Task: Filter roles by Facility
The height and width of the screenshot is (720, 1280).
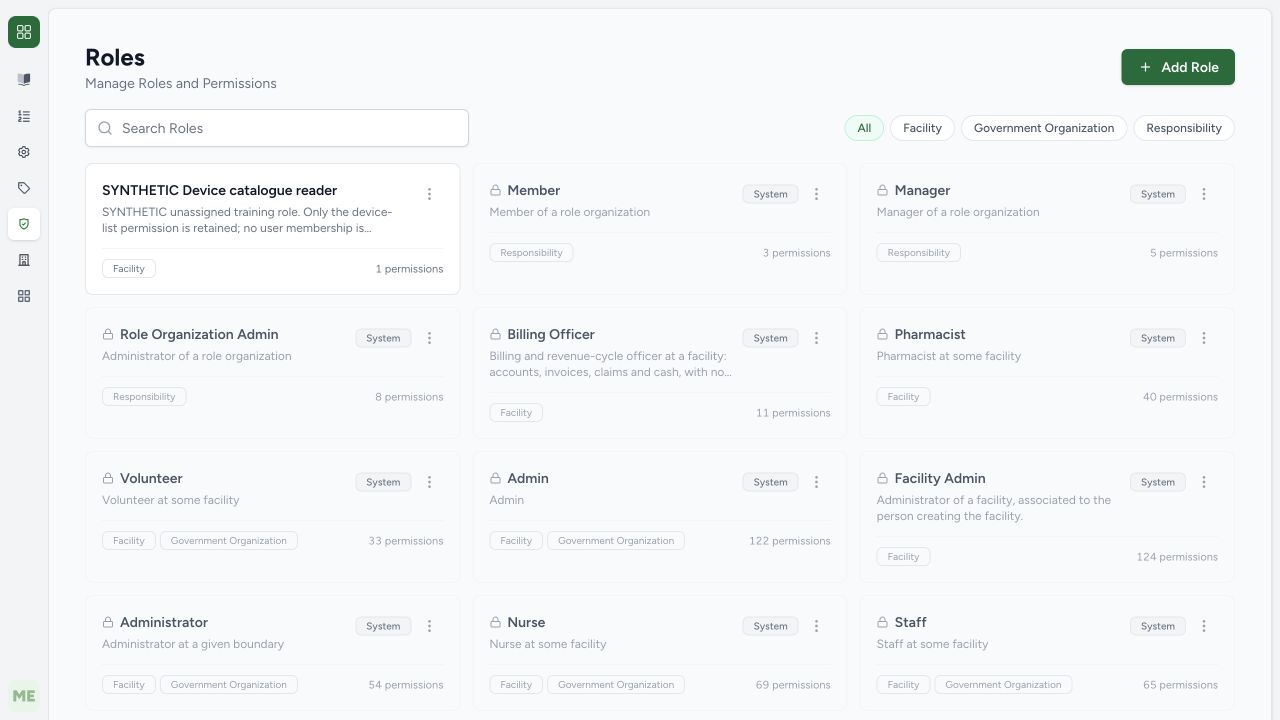Action: pos(922,128)
